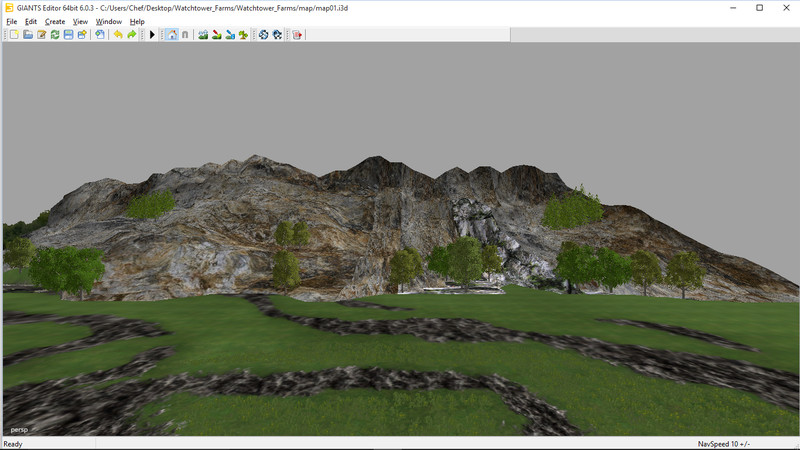Select the terrain sculpt mode icon
The image size is (800, 450).
[x=203, y=35]
